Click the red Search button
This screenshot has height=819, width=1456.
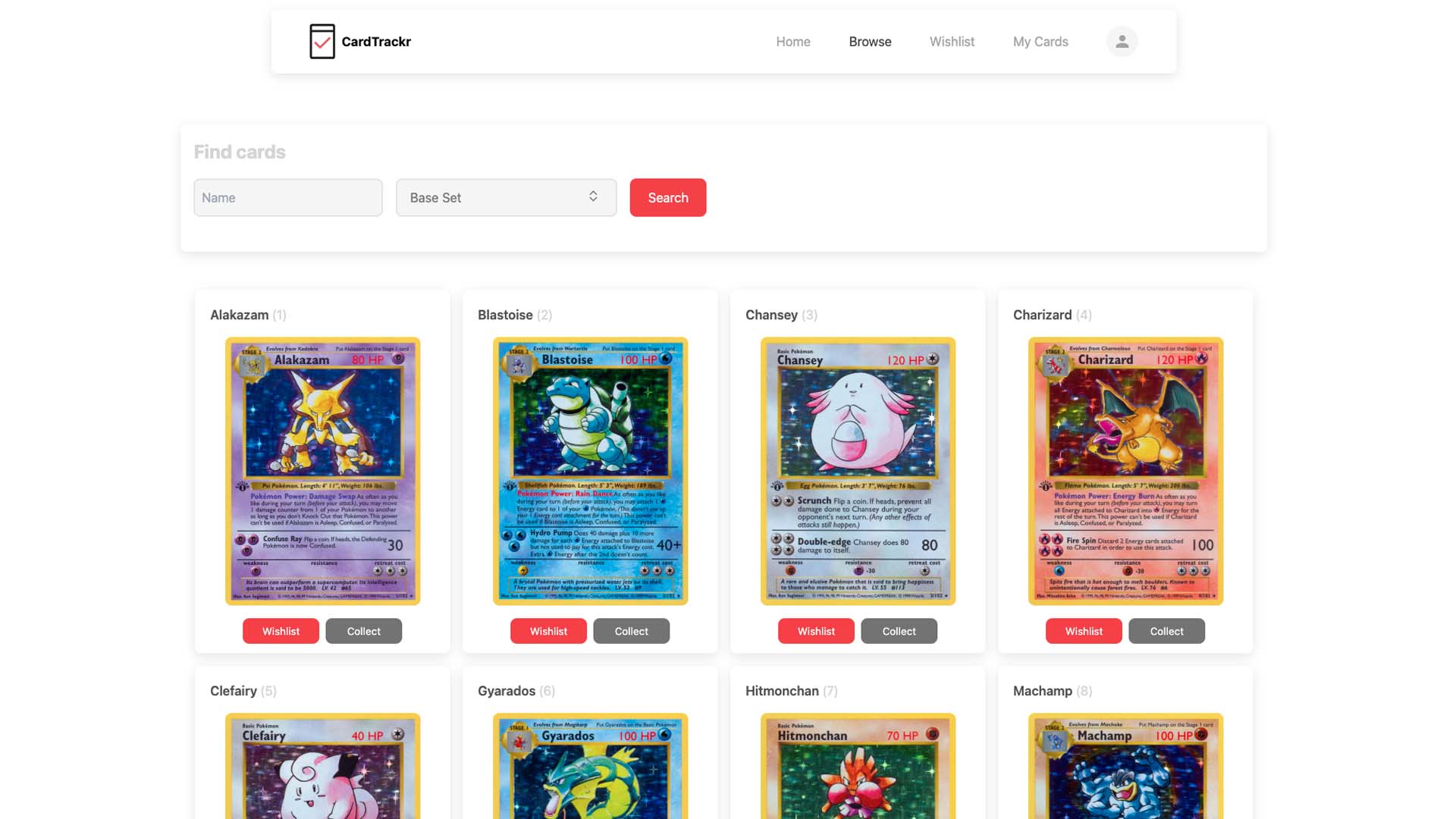667,197
